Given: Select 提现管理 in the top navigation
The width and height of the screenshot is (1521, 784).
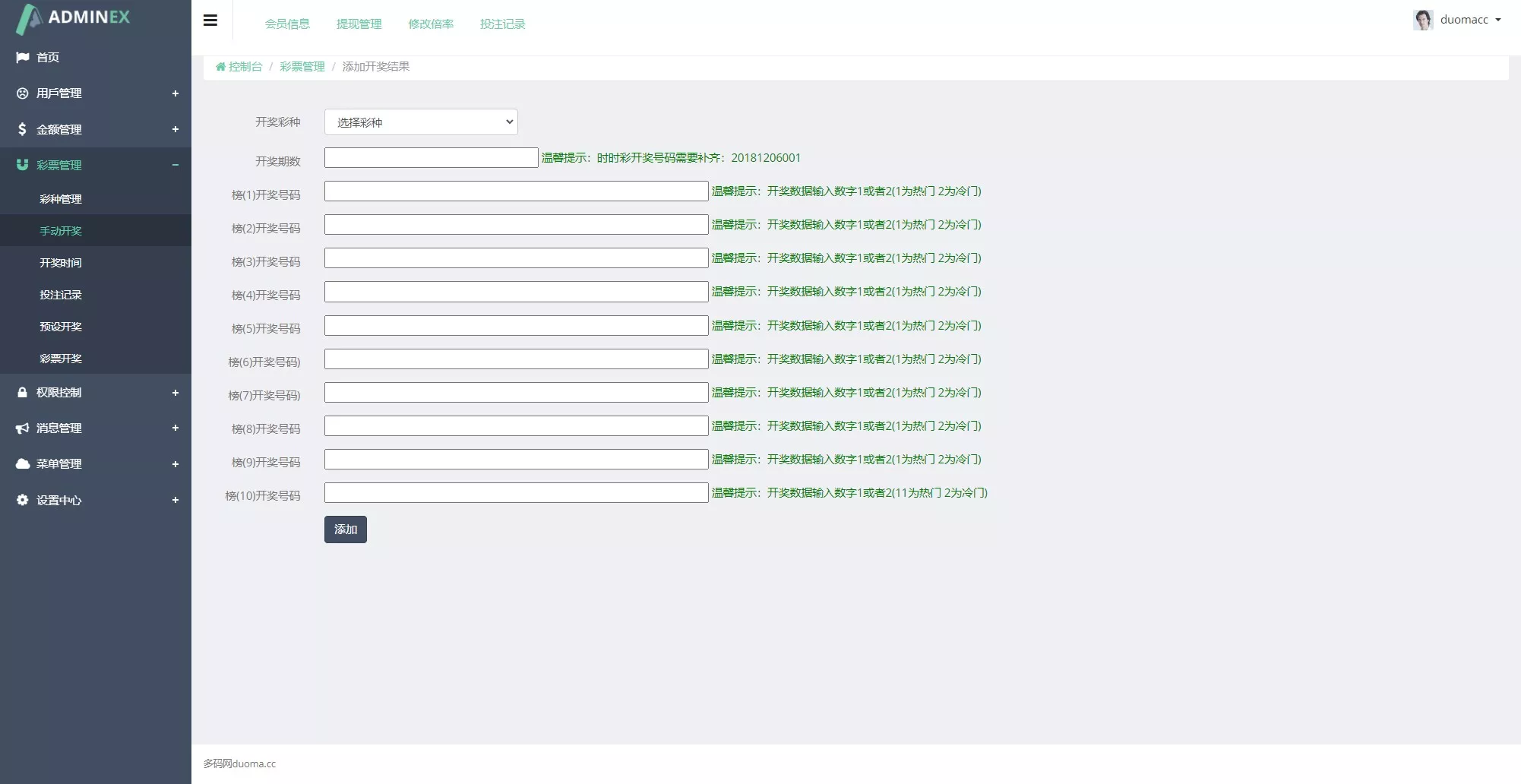Looking at the screenshot, I should tap(359, 24).
